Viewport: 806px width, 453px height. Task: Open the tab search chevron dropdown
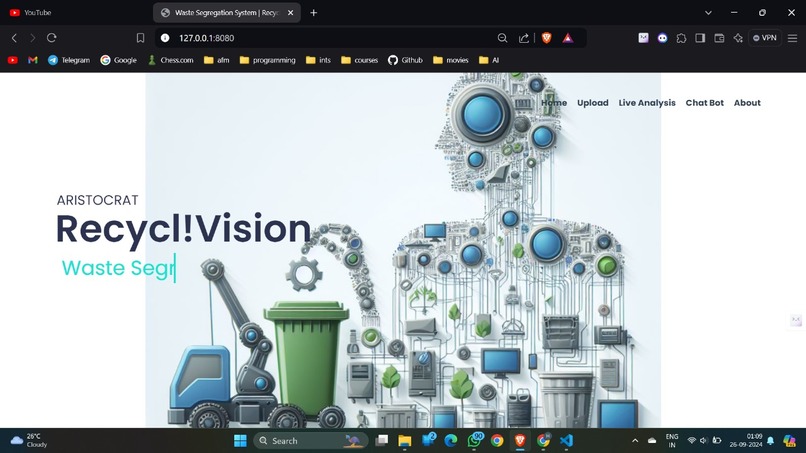pyautogui.click(x=708, y=13)
